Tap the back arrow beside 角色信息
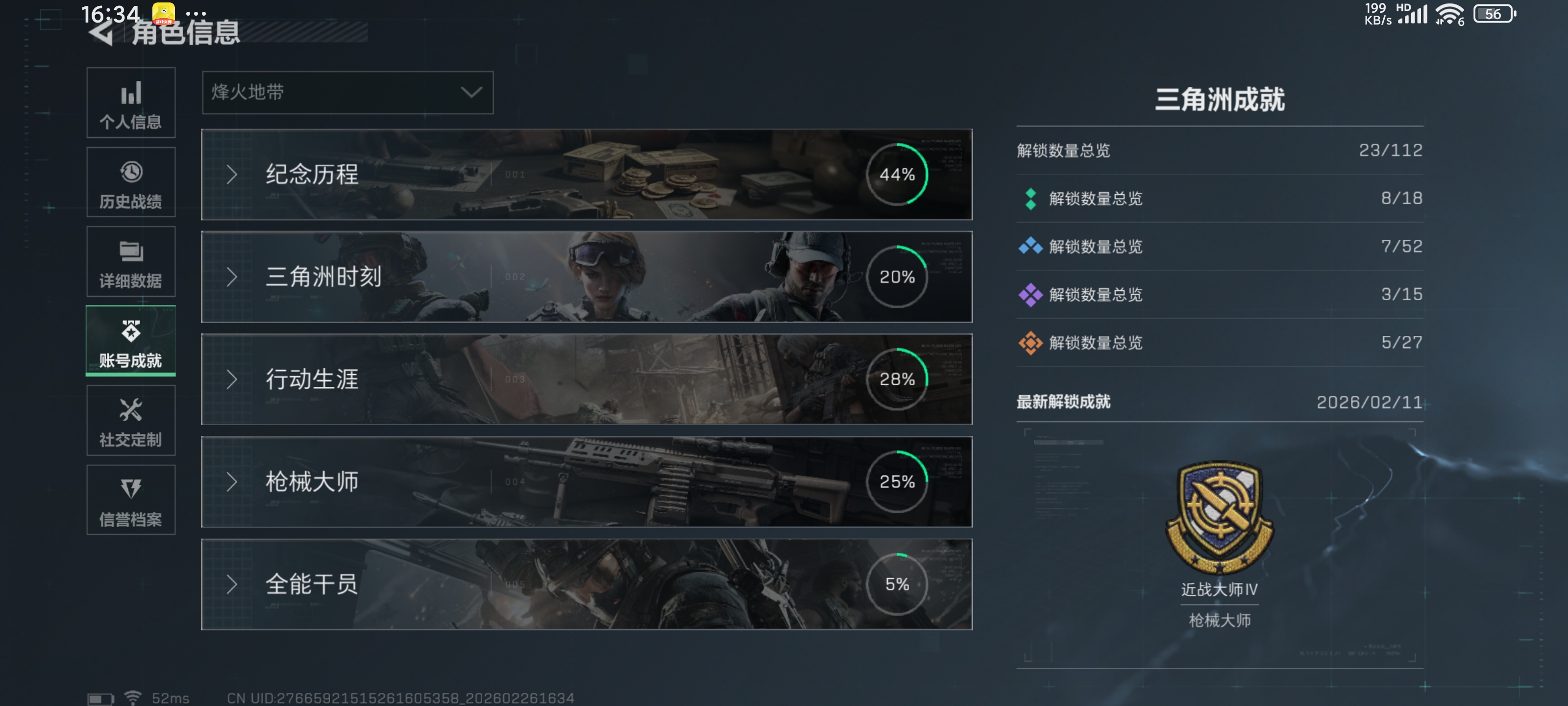Image resolution: width=1568 pixels, height=706 pixels. [101, 32]
